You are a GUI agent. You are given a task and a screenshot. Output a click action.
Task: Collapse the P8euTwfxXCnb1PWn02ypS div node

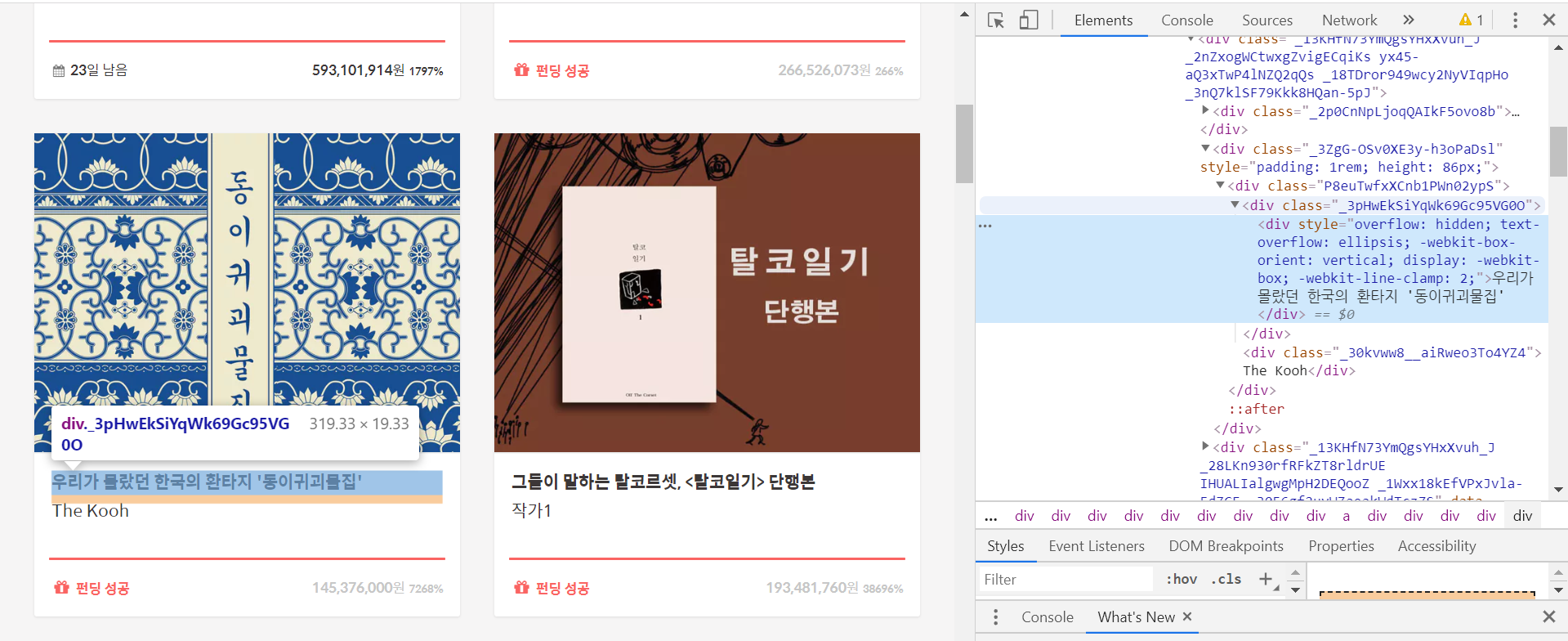[1220, 186]
